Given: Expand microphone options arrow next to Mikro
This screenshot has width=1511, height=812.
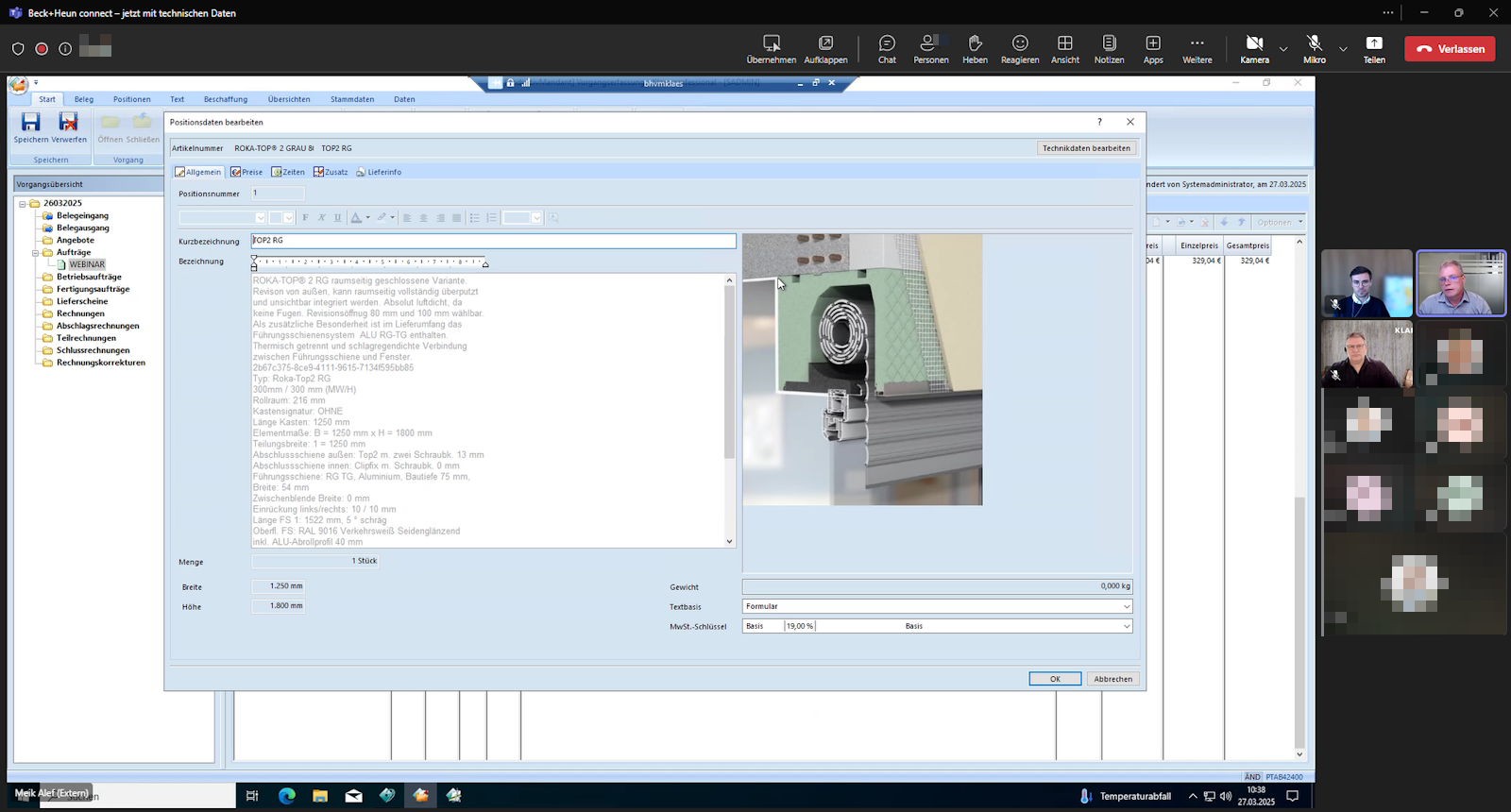Looking at the screenshot, I should click(1343, 49).
